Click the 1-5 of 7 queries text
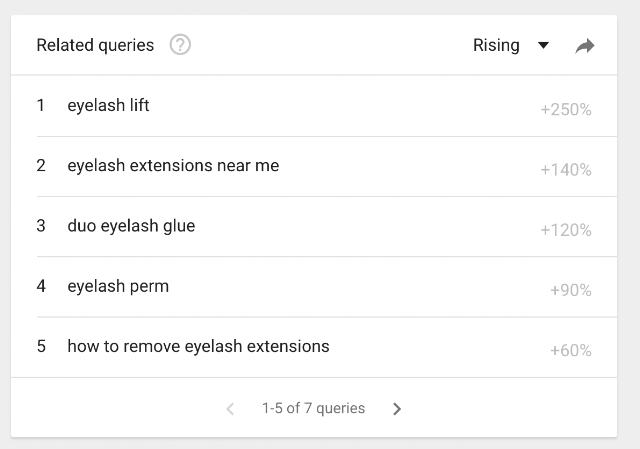The image size is (640, 449). (x=313, y=408)
